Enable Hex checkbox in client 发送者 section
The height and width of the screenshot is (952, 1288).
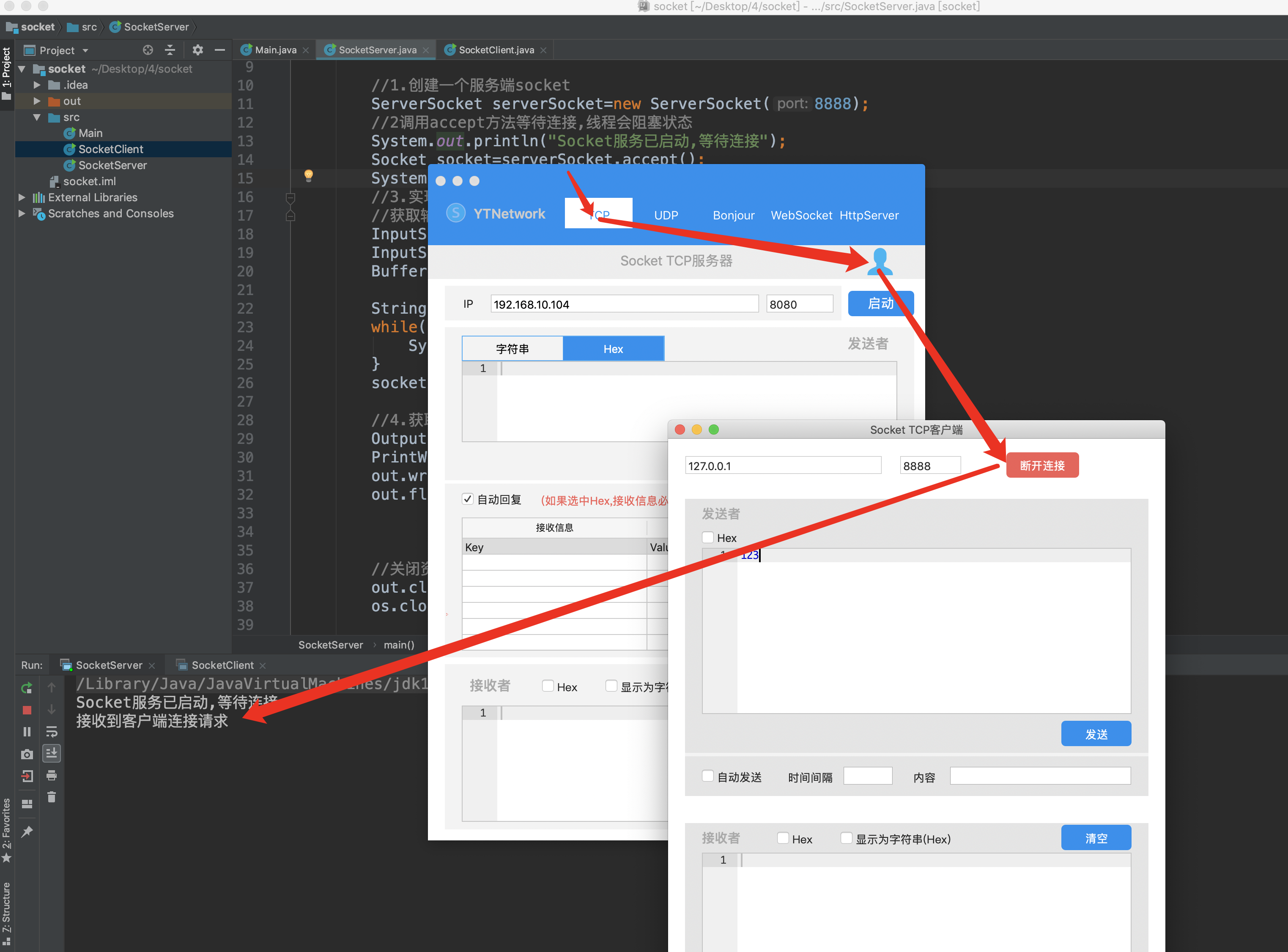[708, 538]
